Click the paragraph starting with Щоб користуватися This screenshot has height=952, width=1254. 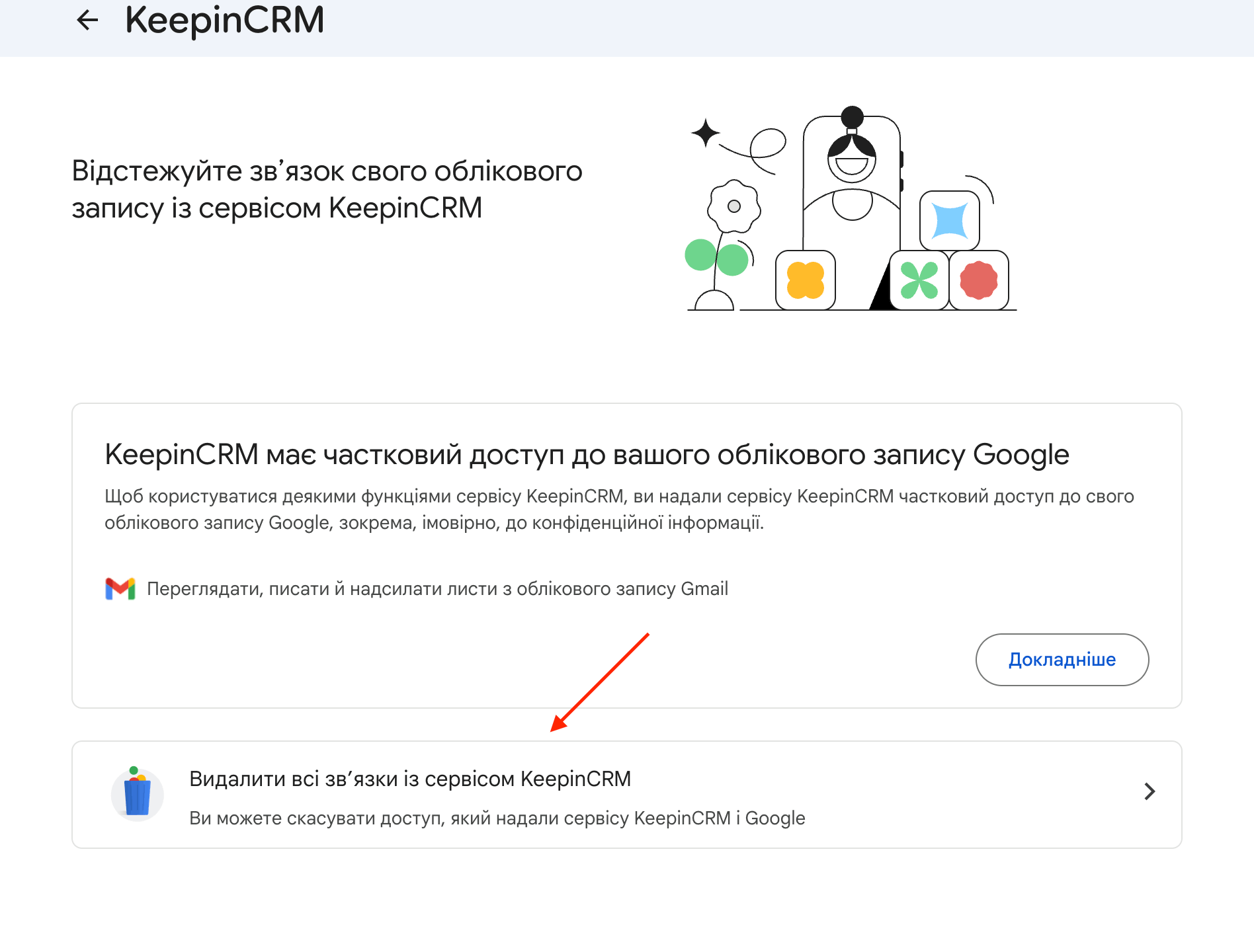tap(619, 510)
